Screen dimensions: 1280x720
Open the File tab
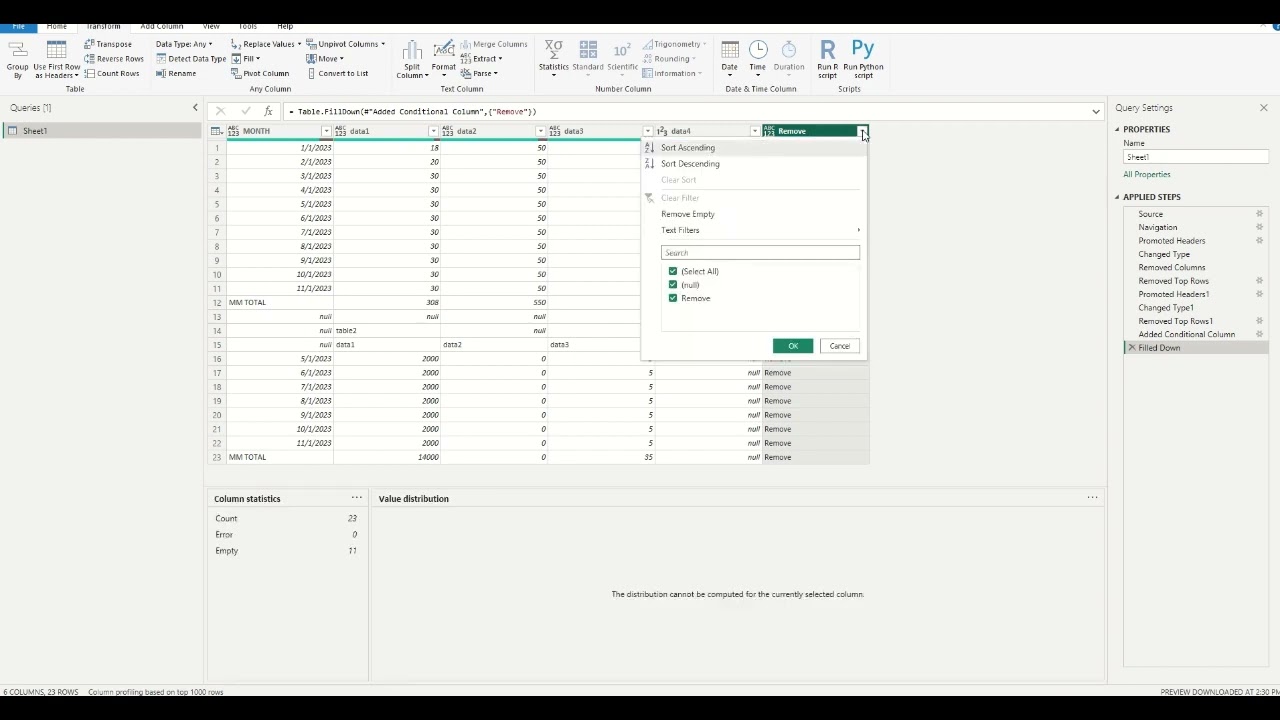pyautogui.click(x=18, y=26)
